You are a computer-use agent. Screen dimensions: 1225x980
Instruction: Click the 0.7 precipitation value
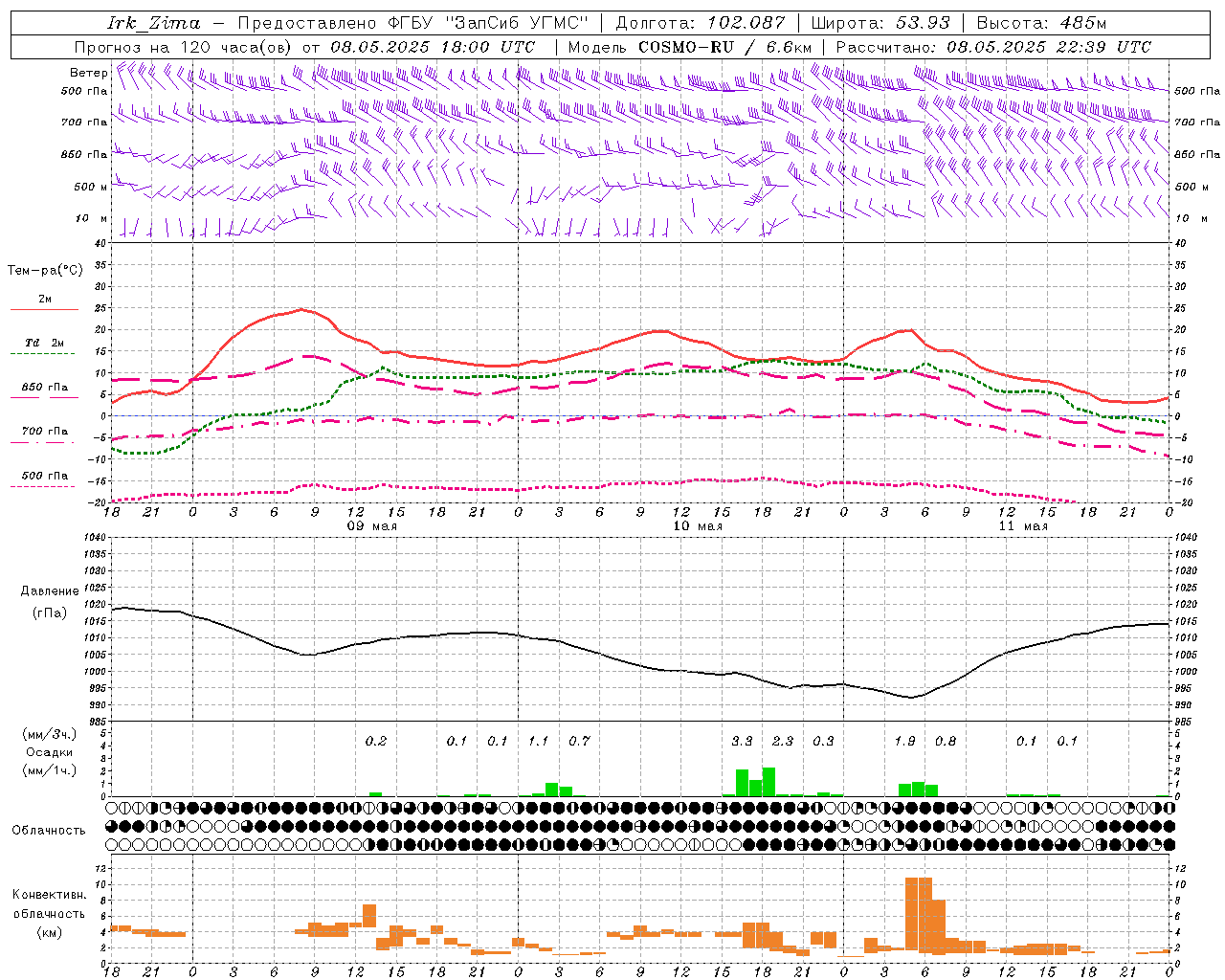(x=579, y=741)
